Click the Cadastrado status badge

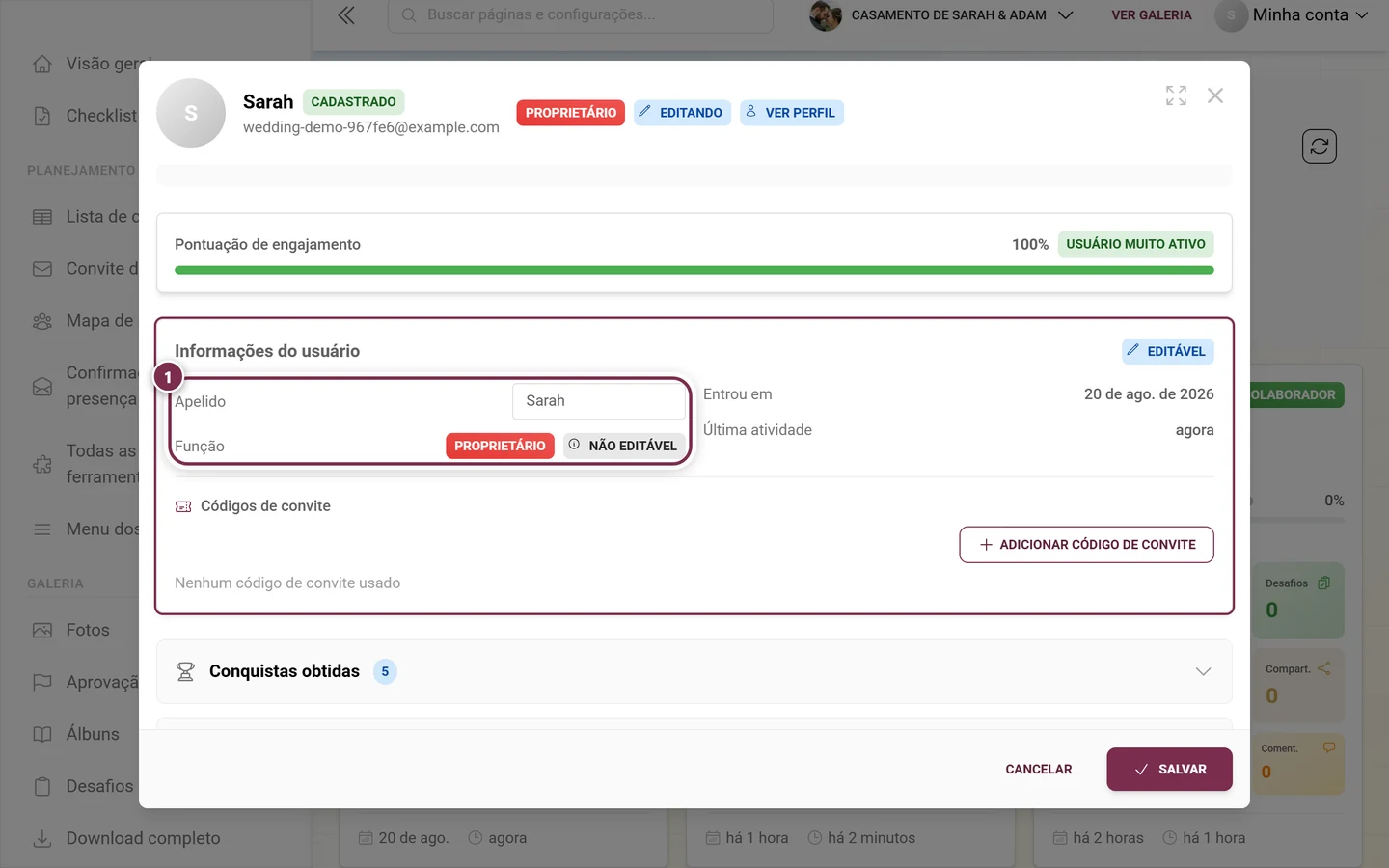pyautogui.click(x=353, y=101)
